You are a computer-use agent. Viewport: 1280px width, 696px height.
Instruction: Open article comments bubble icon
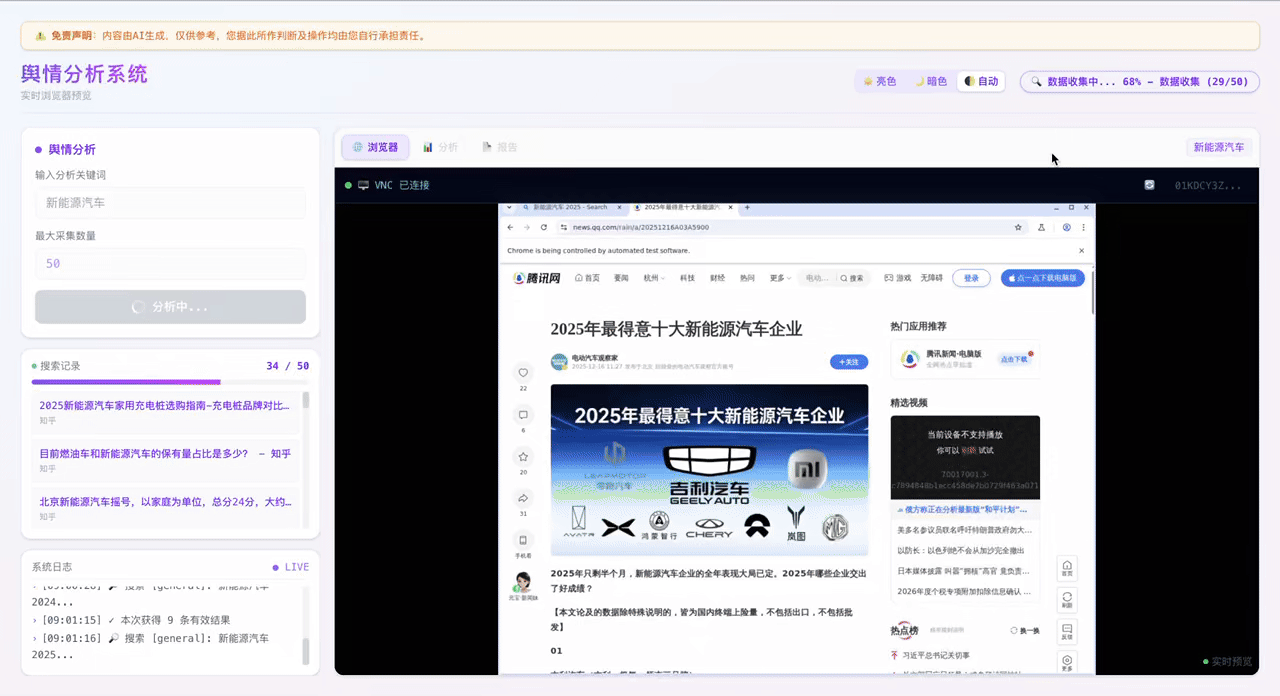[522, 414]
